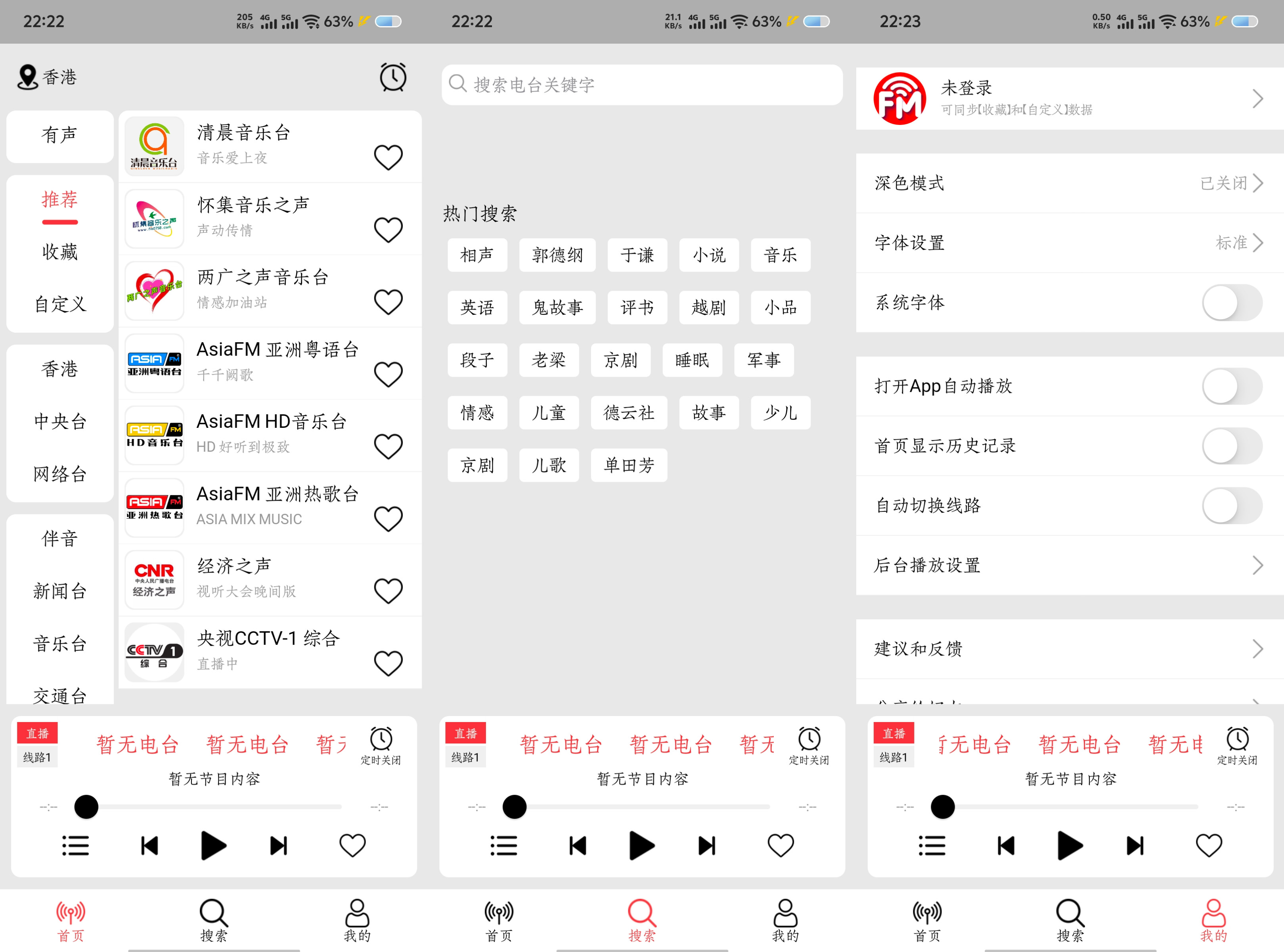Open 后台播放设置 via its chevron
Viewport: 1284px width, 952px height.
point(1259,565)
